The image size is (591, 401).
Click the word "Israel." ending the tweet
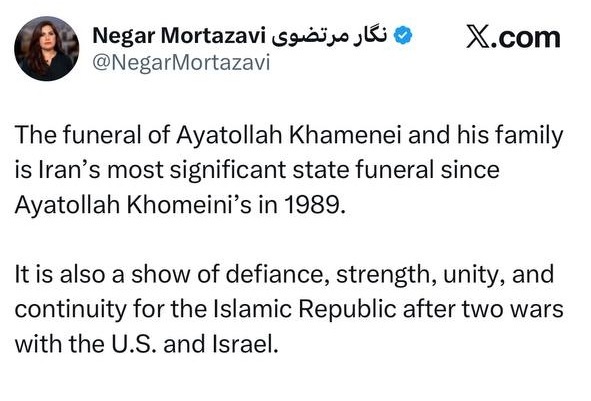pos(245,344)
